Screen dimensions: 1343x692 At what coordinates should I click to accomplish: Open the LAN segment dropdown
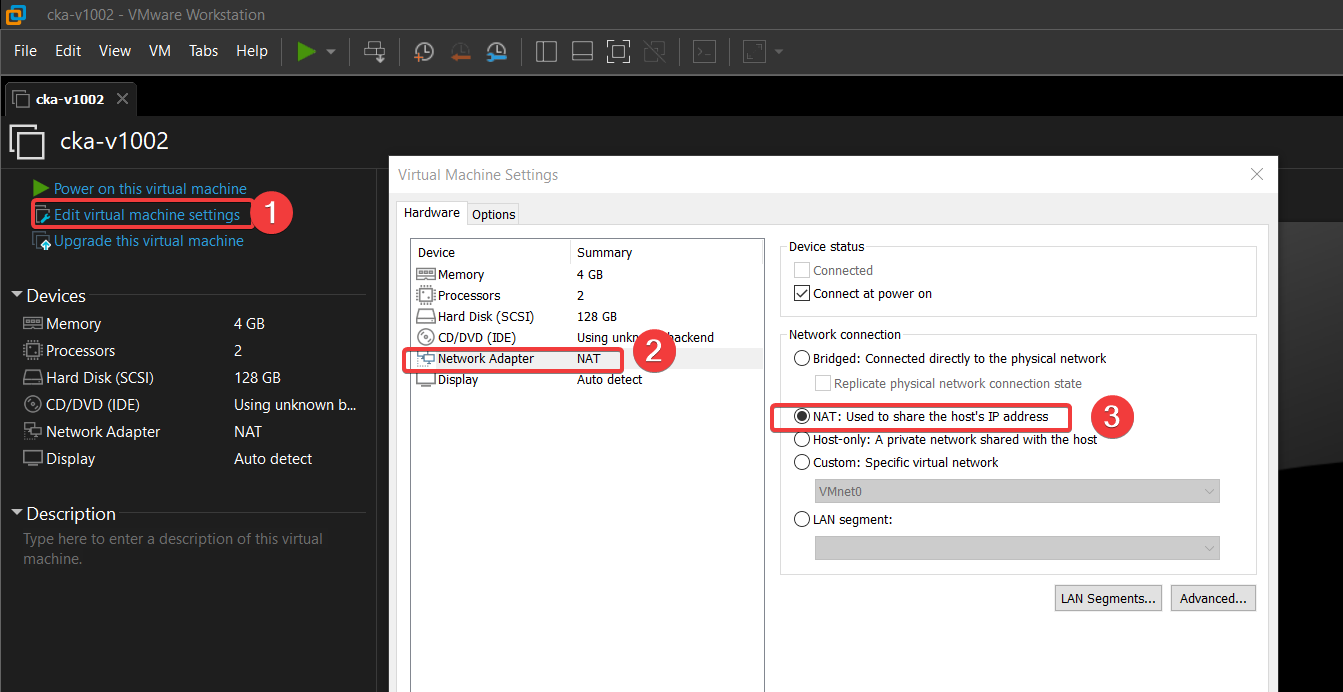(1018, 548)
